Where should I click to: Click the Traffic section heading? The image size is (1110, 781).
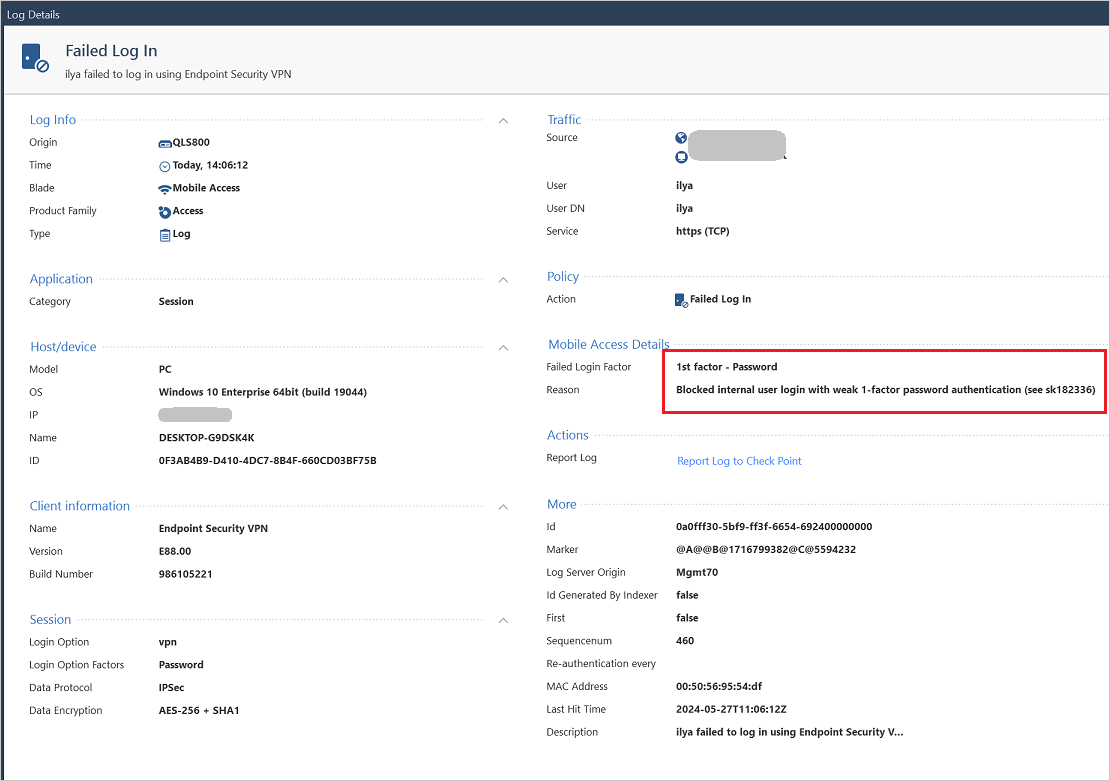pos(564,120)
